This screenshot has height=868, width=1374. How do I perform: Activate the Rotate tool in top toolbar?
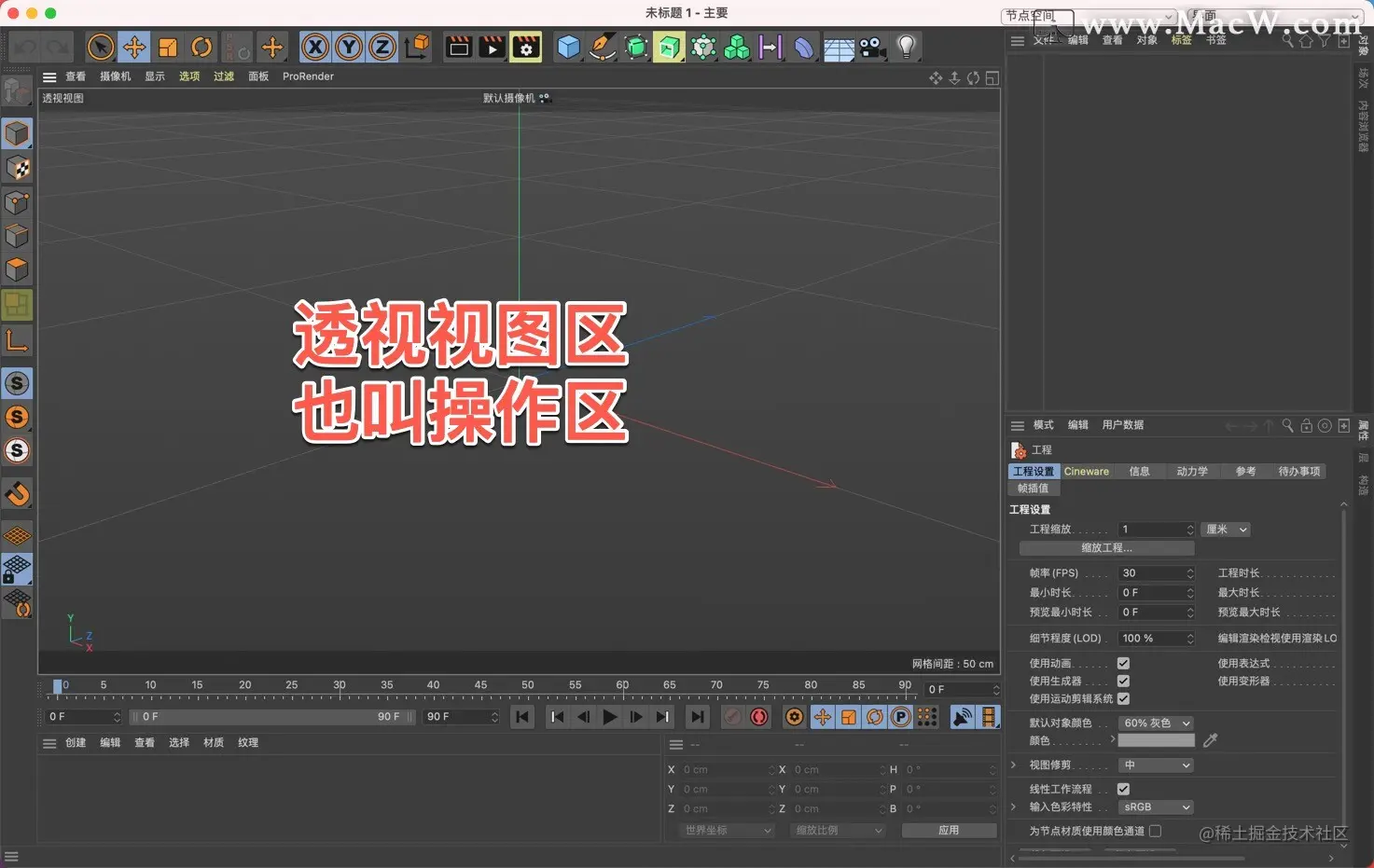pyautogui.click(x=201, y=47)
